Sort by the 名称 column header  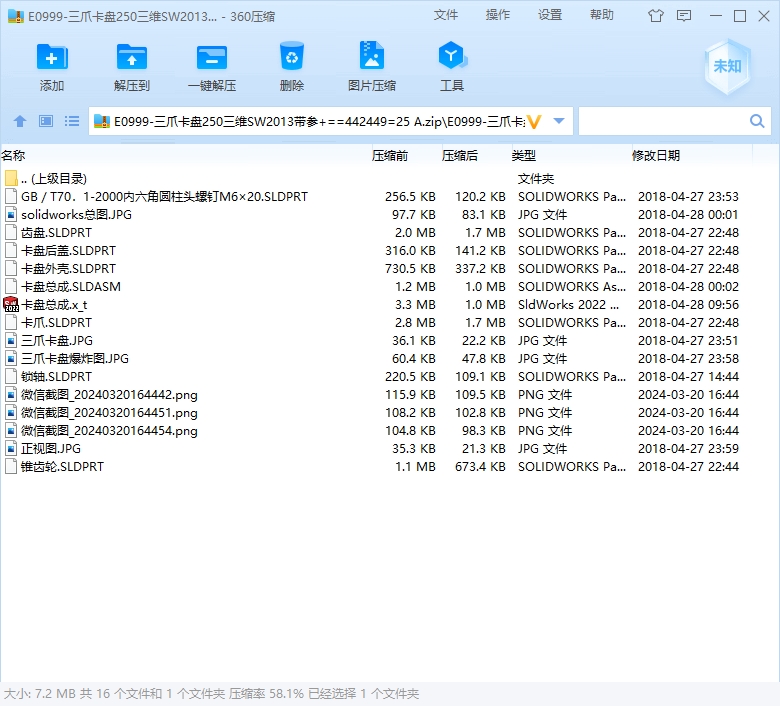(13, 156)
